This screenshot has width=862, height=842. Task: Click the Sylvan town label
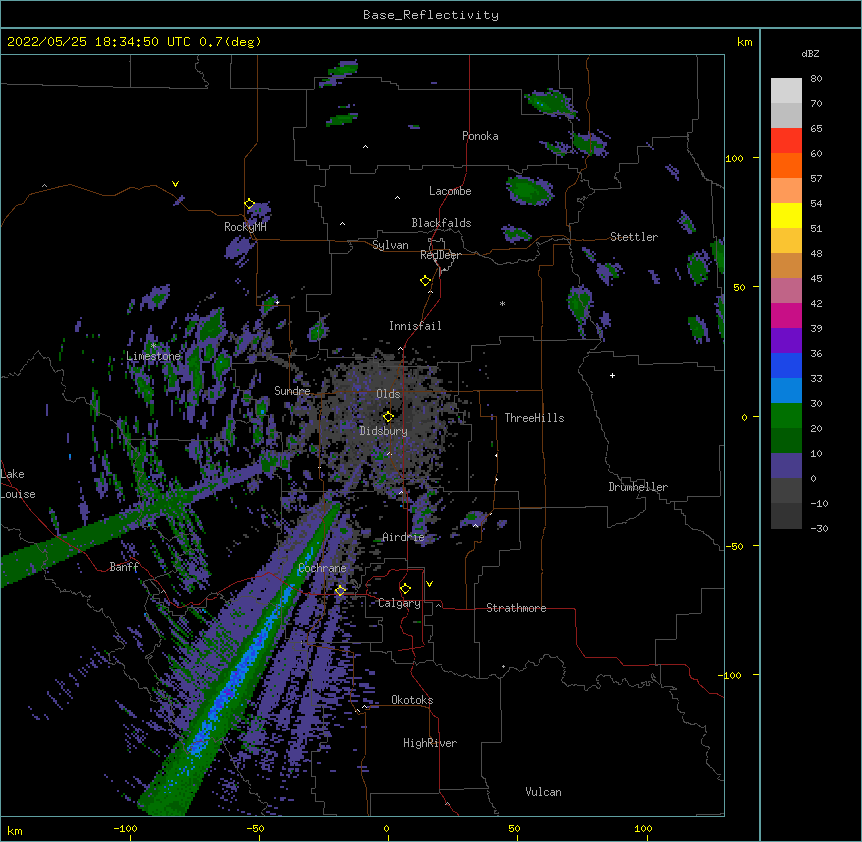pyautogui.click(x=390, y=245)
